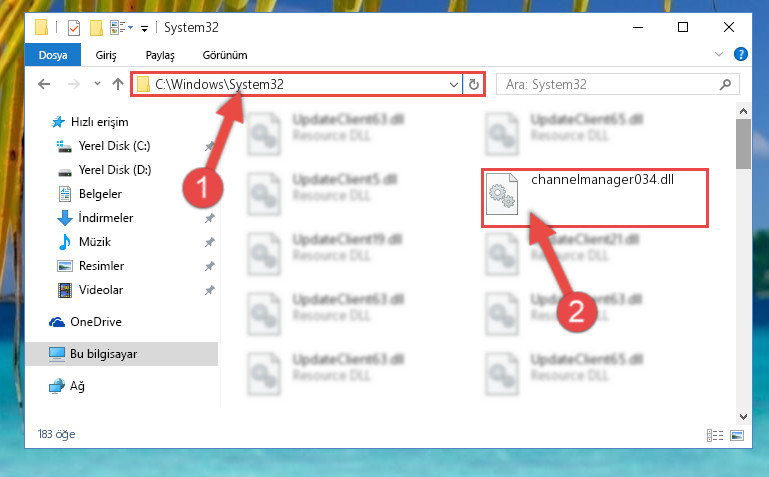Click the Ara: System32 search field
The height and width of the screenshot is (477, 769).
click(x=608, y=84)
